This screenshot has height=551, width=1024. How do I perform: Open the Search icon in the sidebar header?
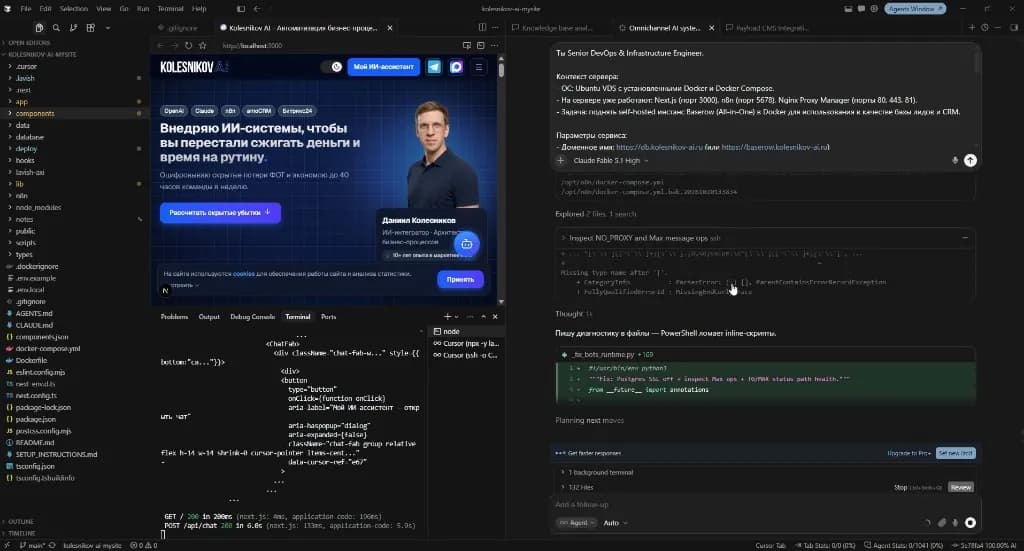tap(56, 28)
